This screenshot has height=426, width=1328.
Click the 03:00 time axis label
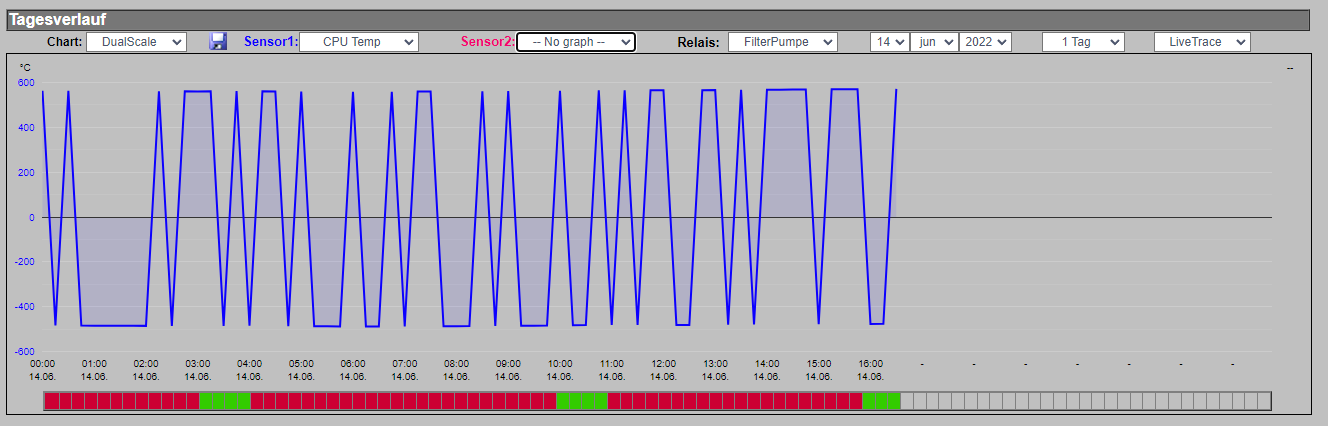pos(198,364)
